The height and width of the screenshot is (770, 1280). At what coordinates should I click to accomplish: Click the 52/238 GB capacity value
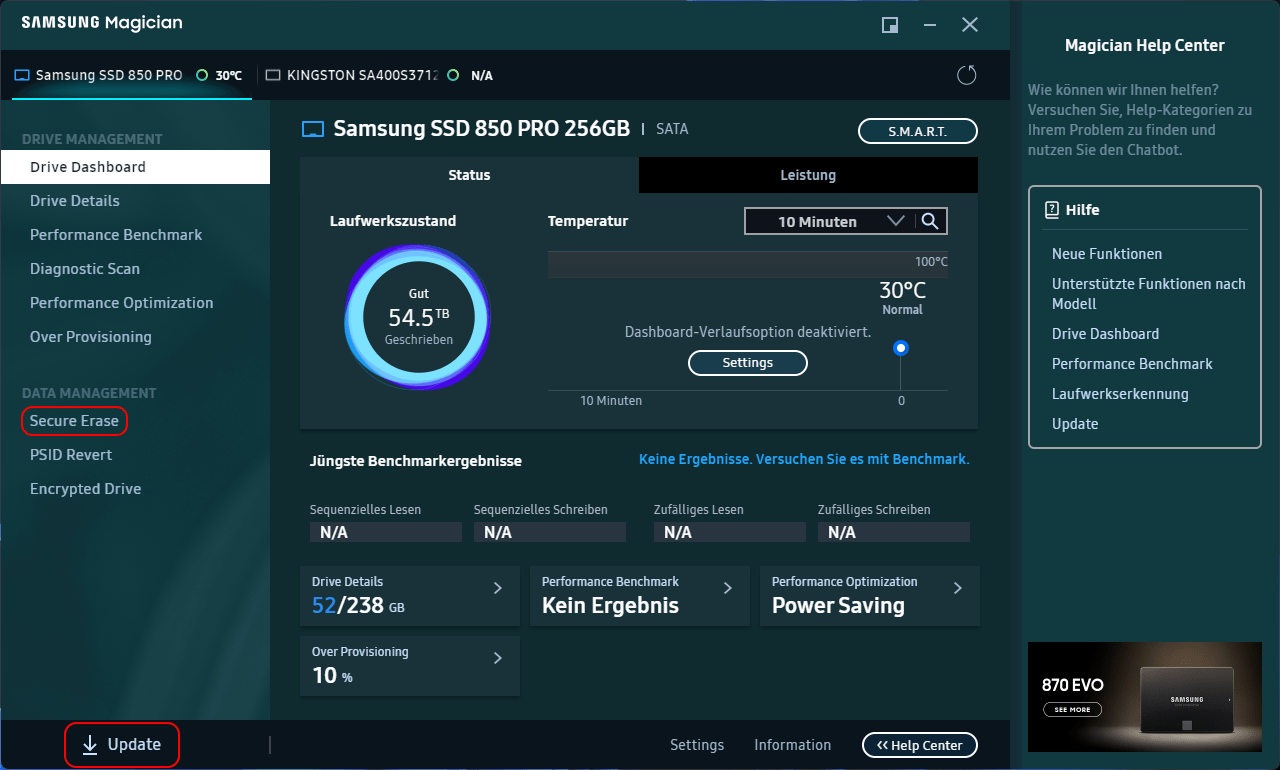tap(358, 605)
